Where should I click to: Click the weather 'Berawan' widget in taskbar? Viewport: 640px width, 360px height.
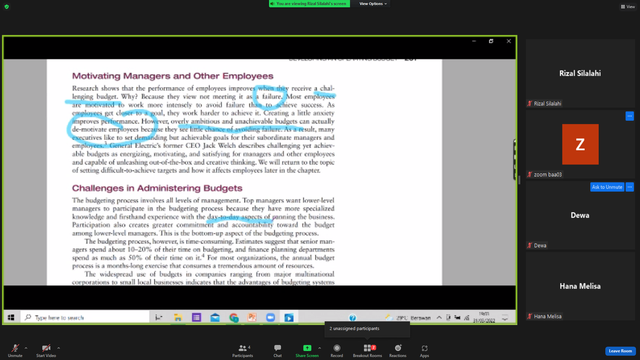tap(408, 317)
